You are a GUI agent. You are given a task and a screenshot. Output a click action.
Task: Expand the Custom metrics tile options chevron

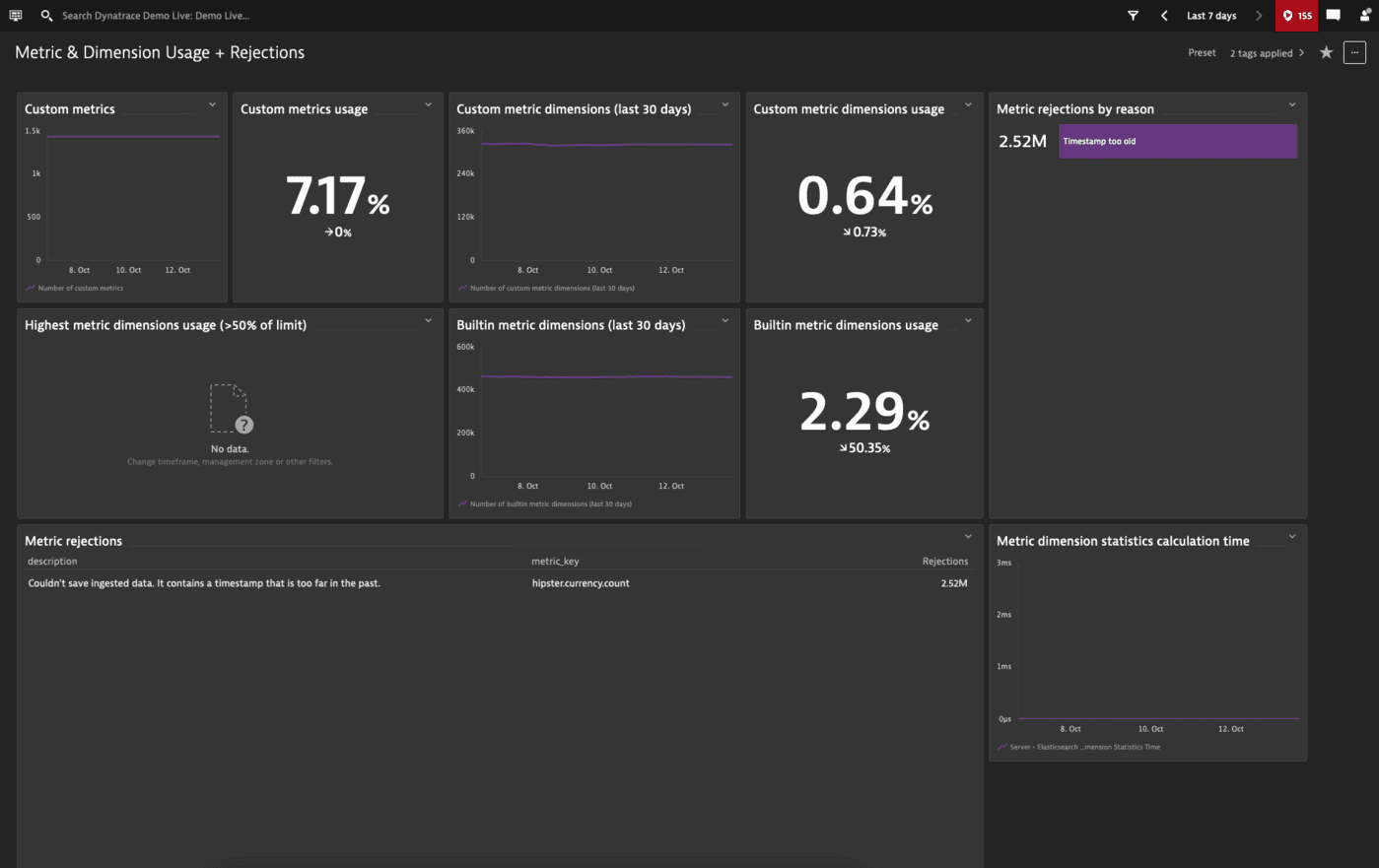pyautogui.click(x=212, y=104)
